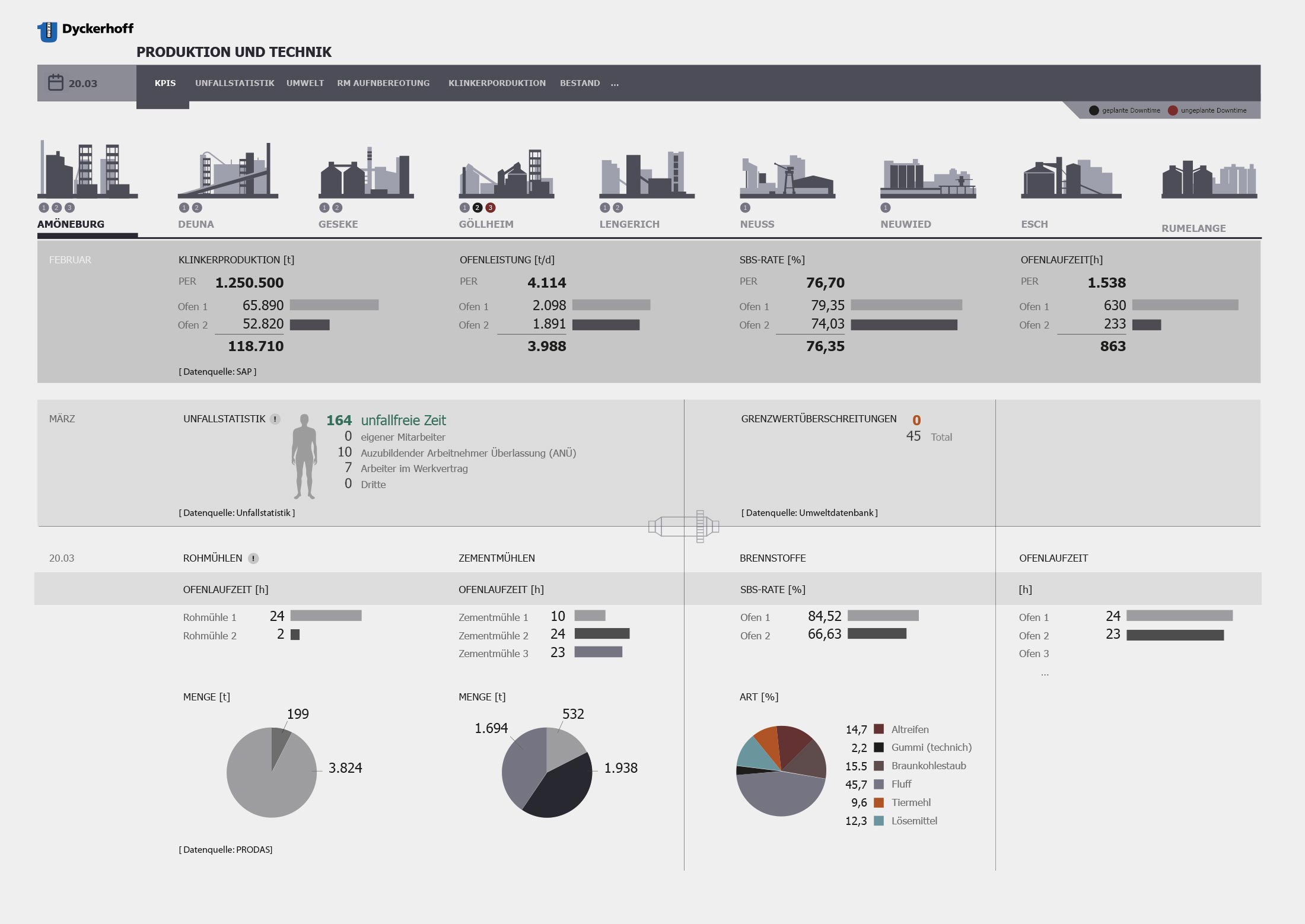The width and height of the screenshot is (1305, 924).
Task: Open the Dyckerhoff logo
Action: click(x=85, y=31)
